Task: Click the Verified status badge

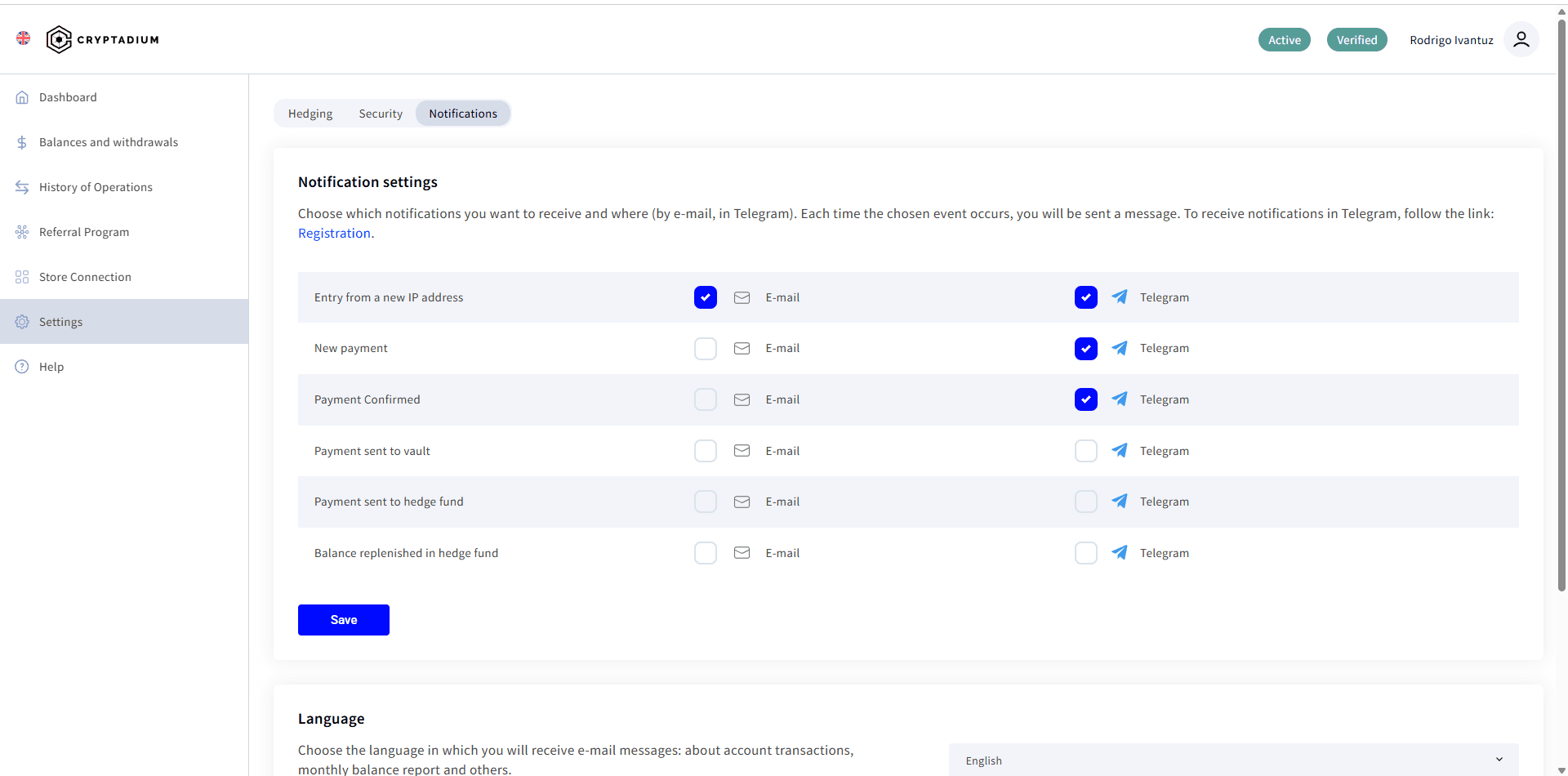Action: pyautogui.click(x=1356, y=40)
